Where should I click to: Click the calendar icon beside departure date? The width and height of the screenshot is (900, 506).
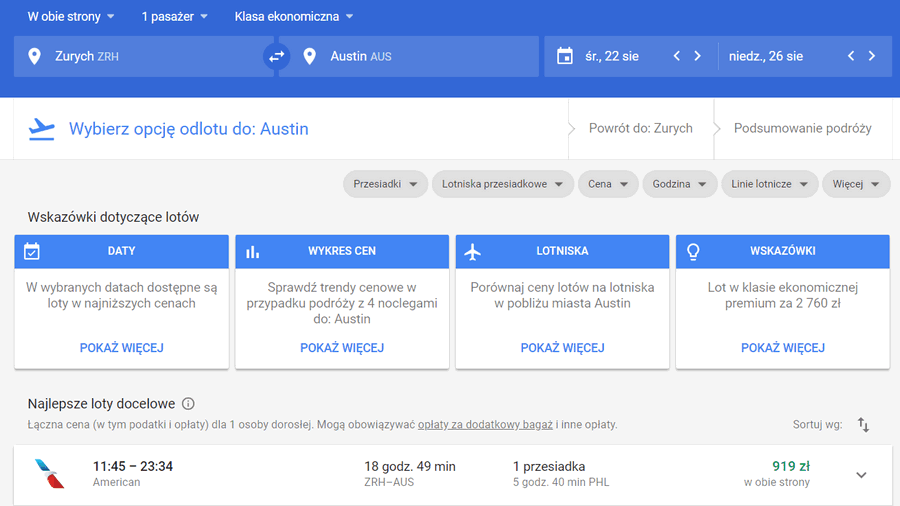pyautogui.click(x=565, y=56)
